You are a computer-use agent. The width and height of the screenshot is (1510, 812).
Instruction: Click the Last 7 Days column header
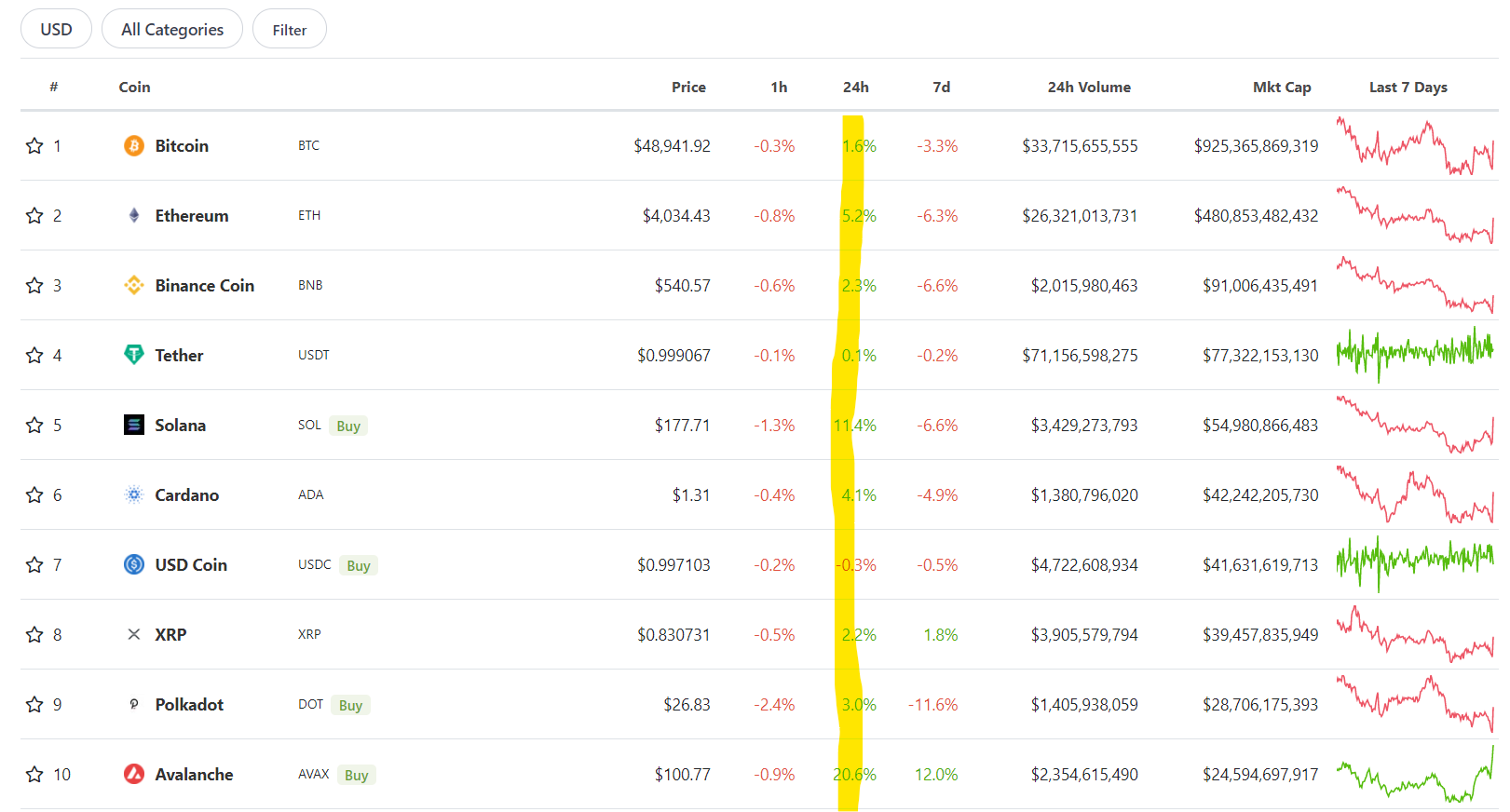pos(1408,87)
